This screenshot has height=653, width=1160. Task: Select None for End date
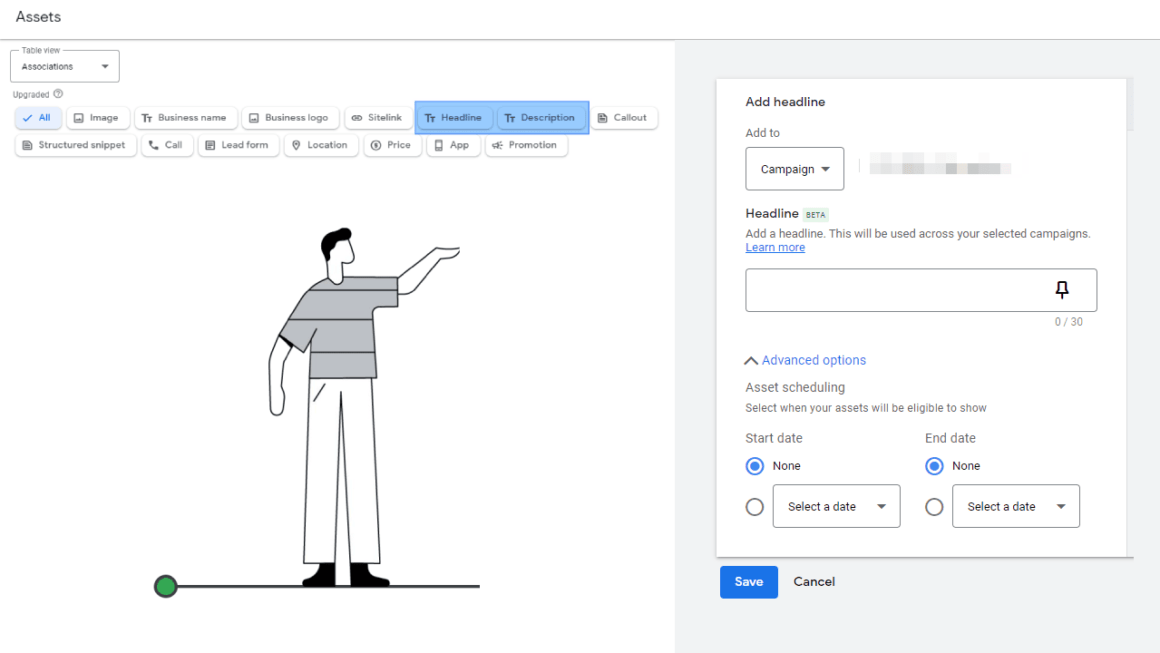[x=934, y=466]
